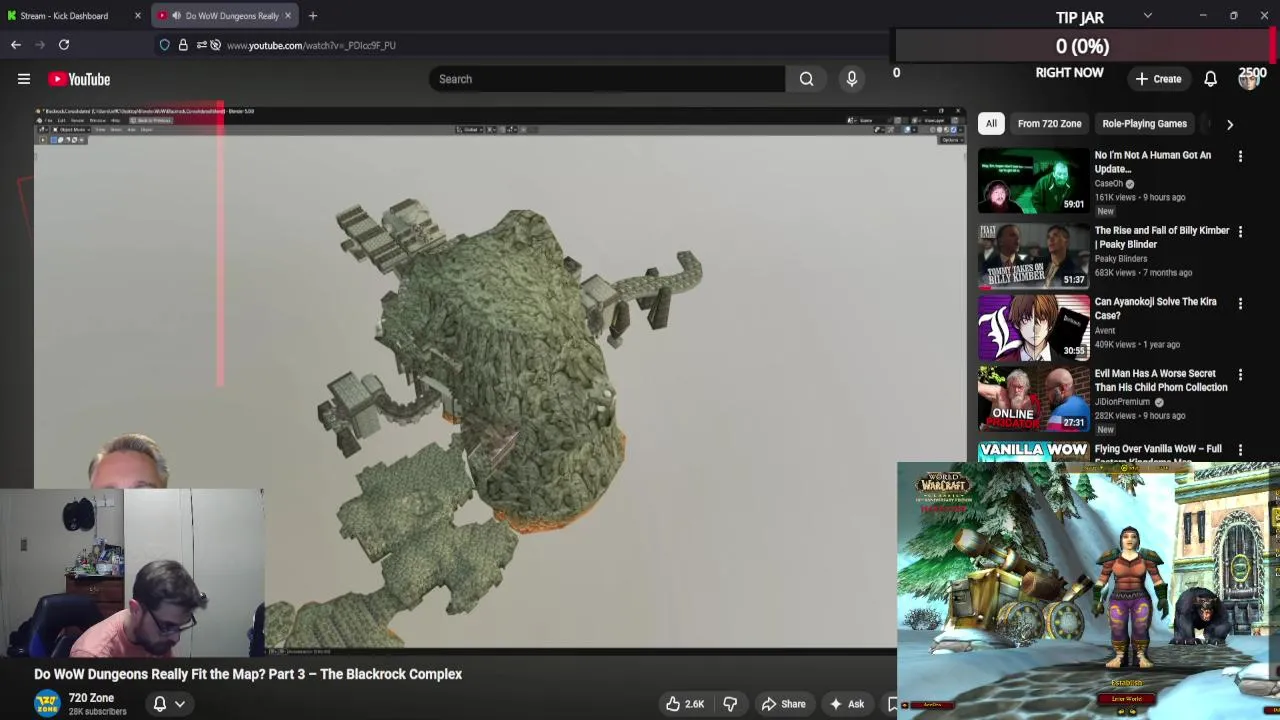Open options for Flying Over Vanilla WoW video
This screenshot has height=720, width=1280.
[1240, 450]
